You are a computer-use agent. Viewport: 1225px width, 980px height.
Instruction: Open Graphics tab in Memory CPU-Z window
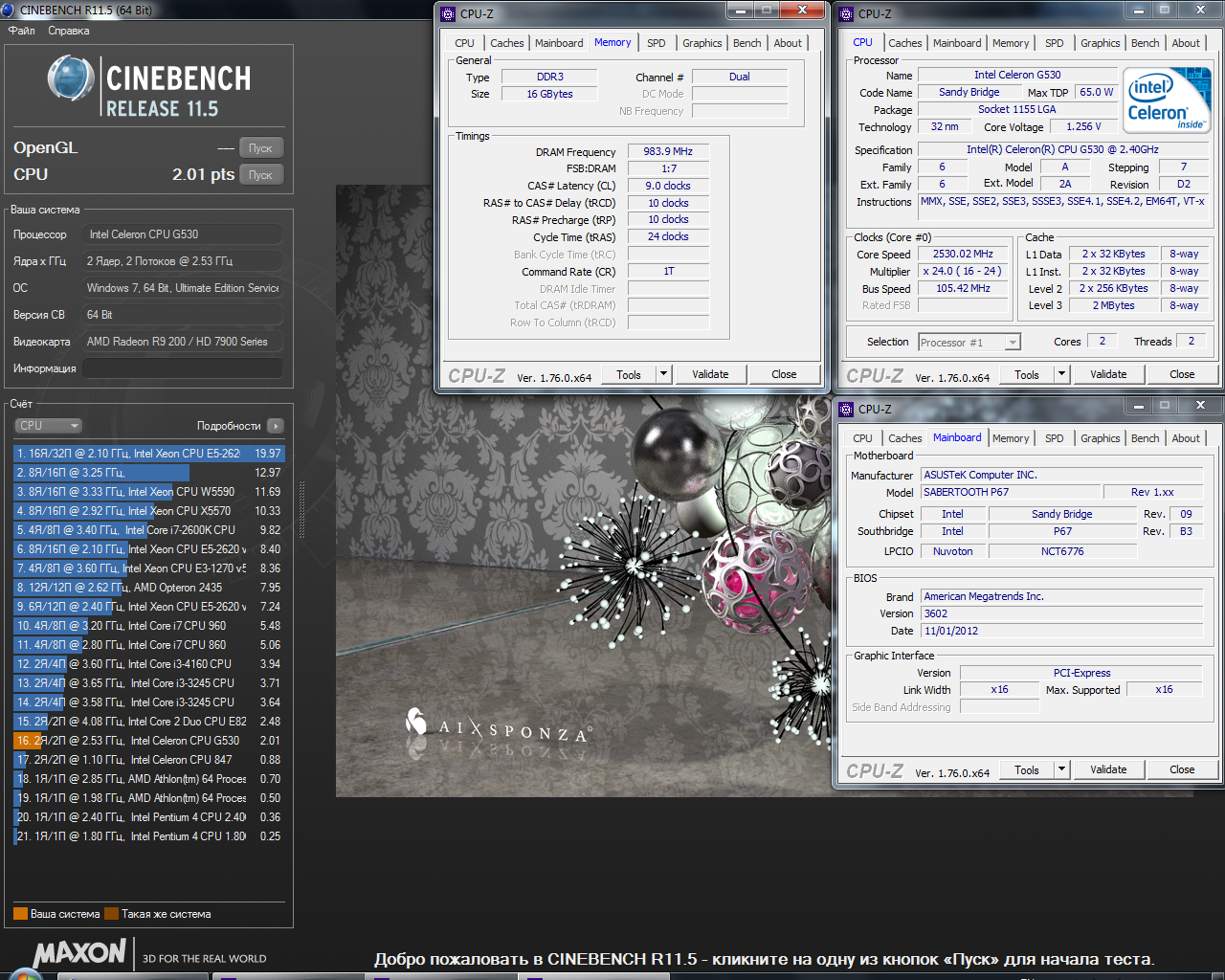702,43
